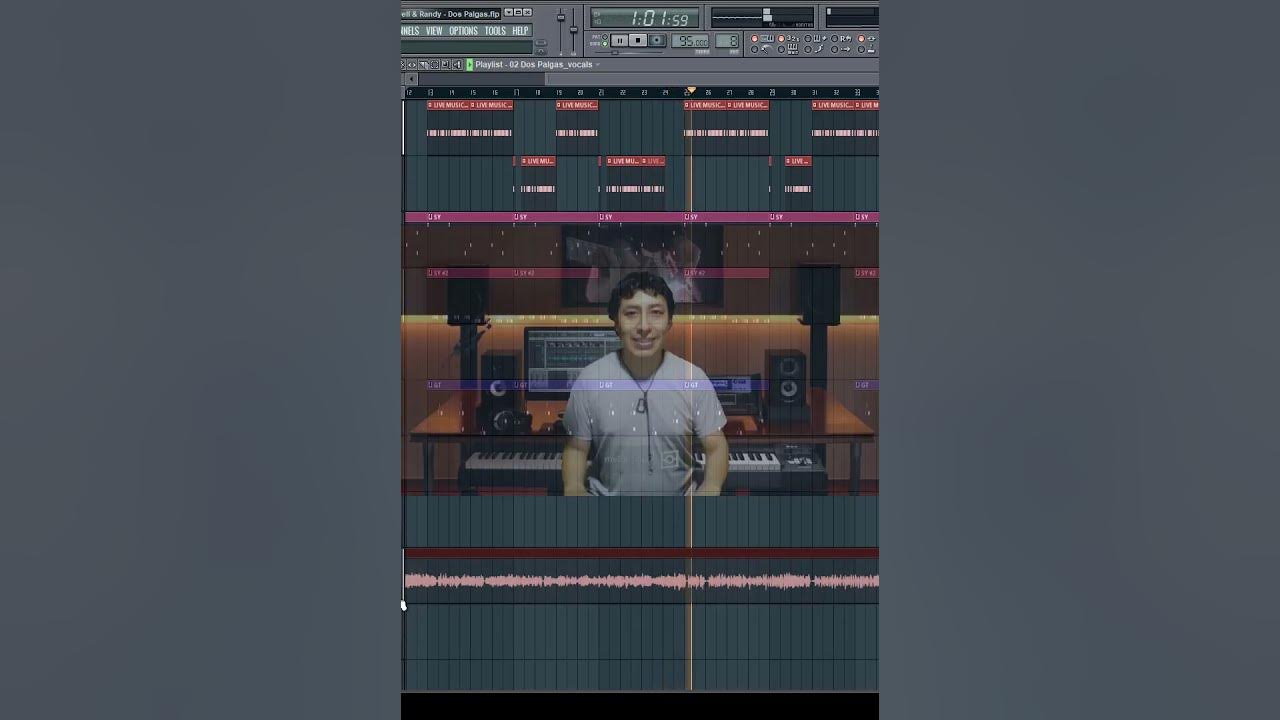
Task: Open menu of SY #2 clip at bar 25
Action: 687,273
